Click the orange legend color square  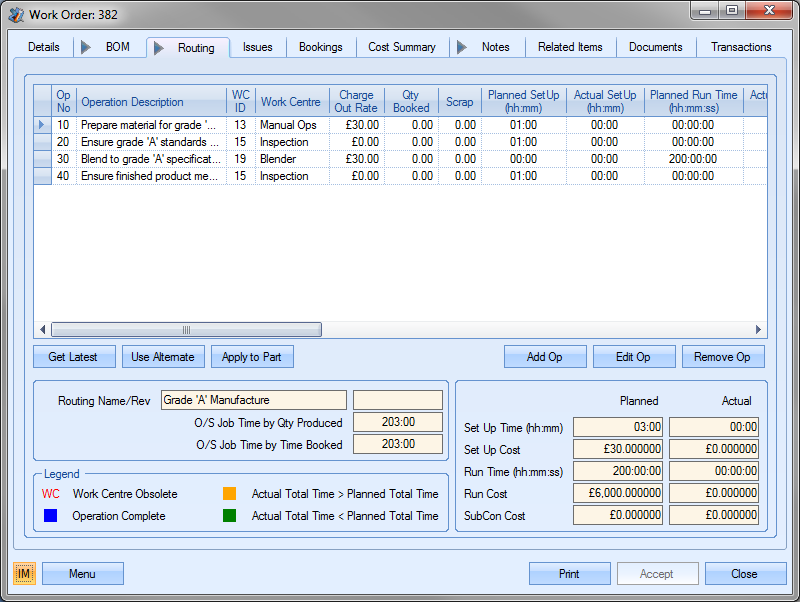coord(230,494)
